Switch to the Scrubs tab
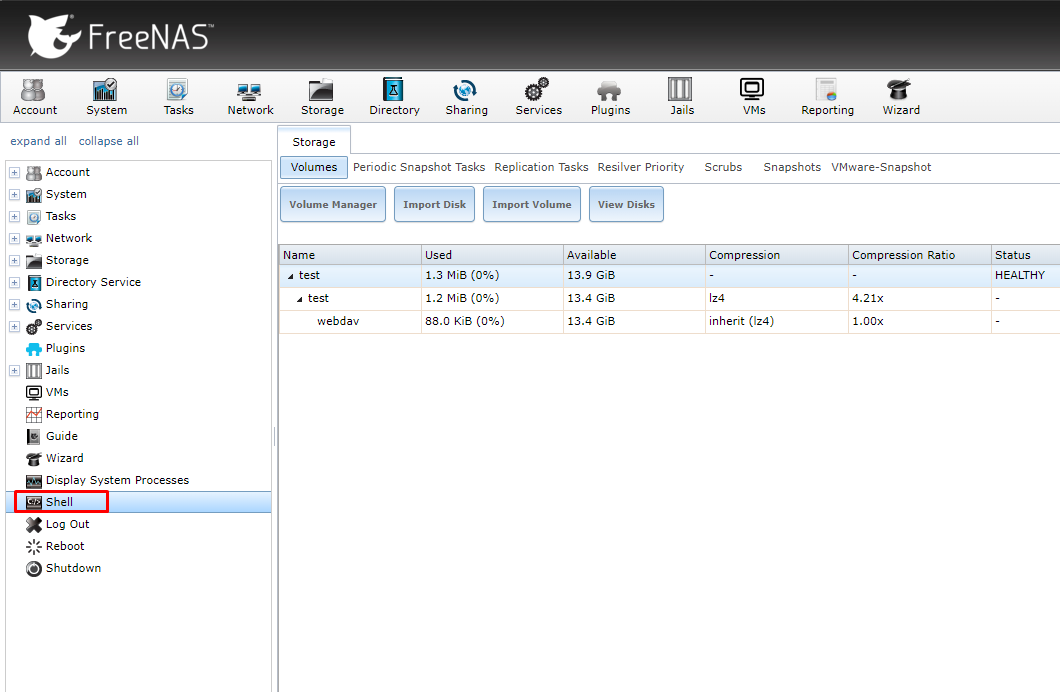This screenshot has height=692, width=1060. pos(723,167)
